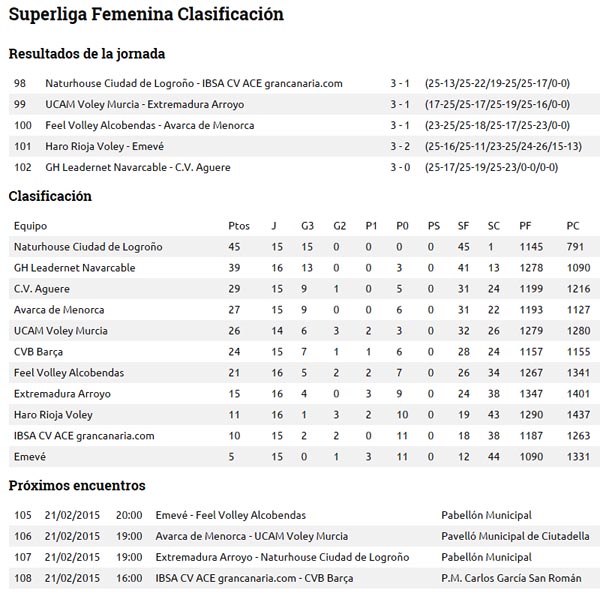The height and width of the screenshot is (599, 600).
Task: Select the PF column header
Action: tap(526, 226)
